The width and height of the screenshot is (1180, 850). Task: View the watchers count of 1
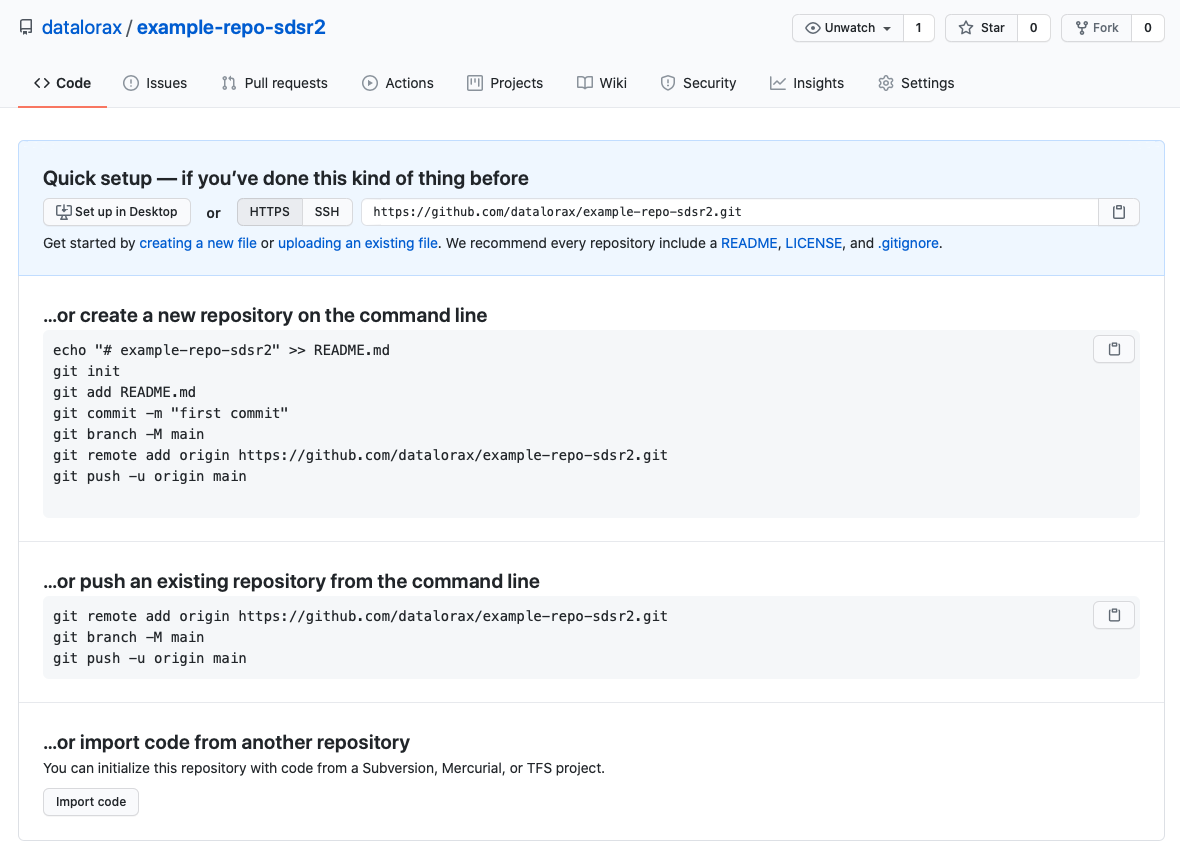(918, 28)
